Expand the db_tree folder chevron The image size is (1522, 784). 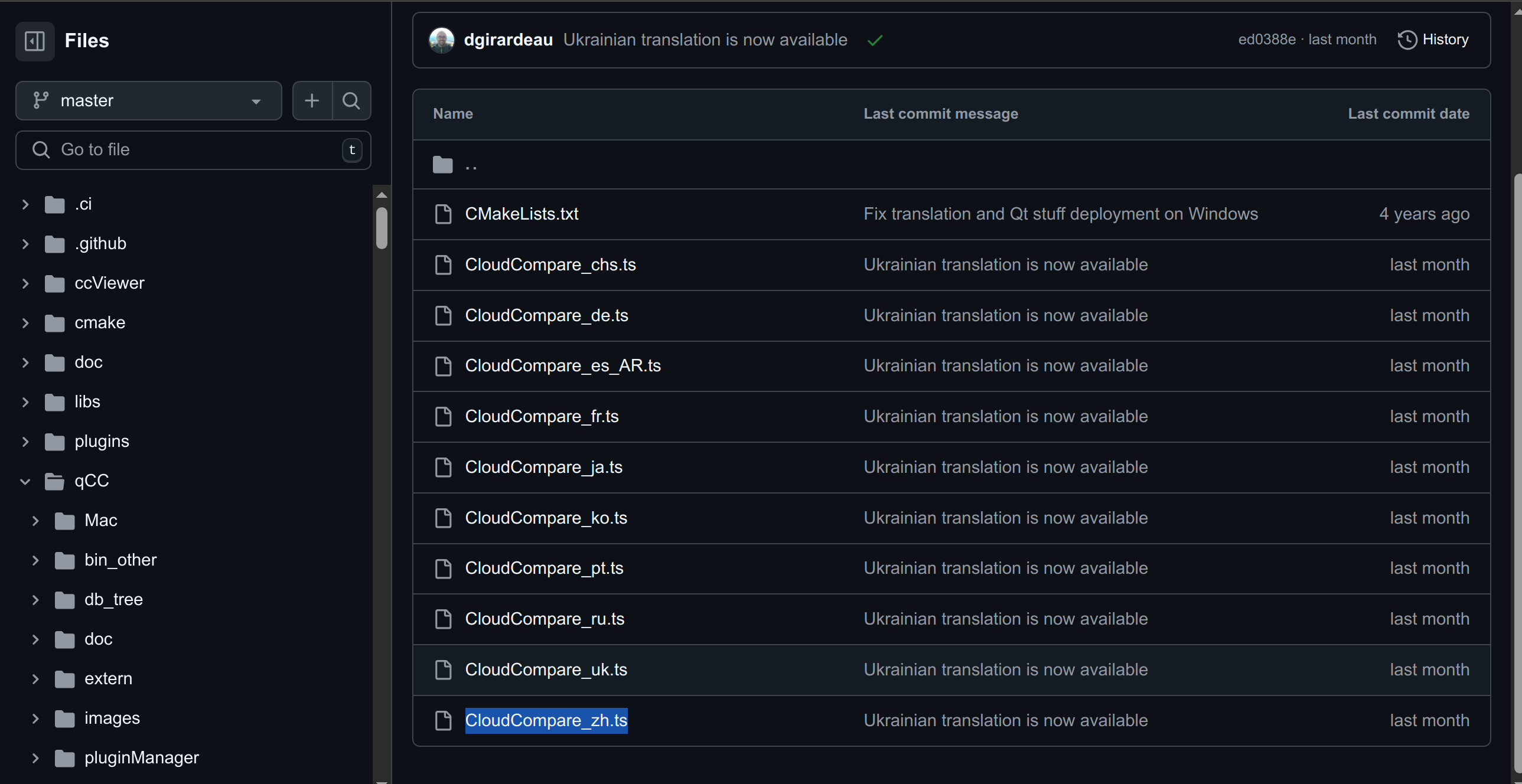click(35, 600)
